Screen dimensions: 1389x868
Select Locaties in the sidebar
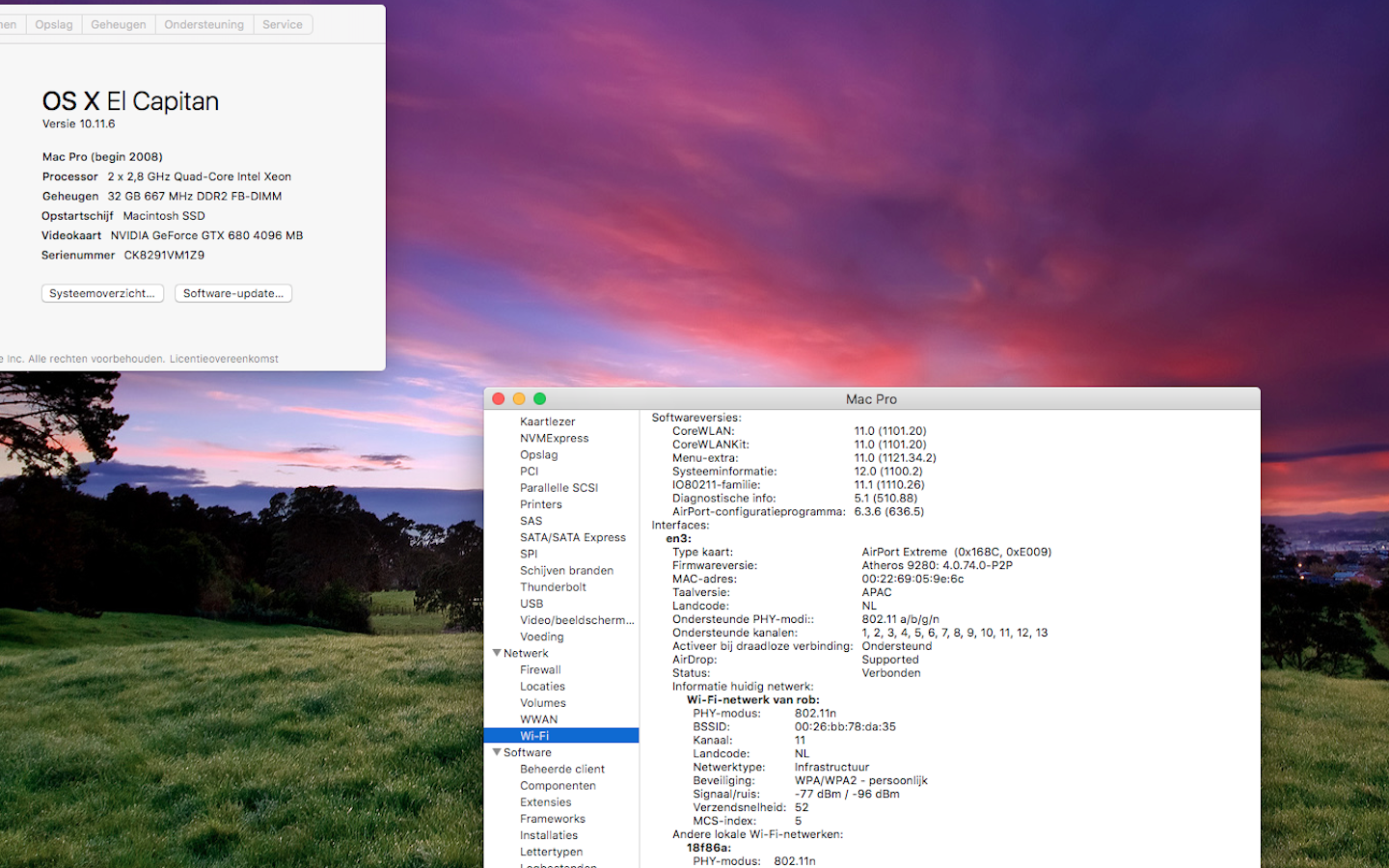pos(543,687)
